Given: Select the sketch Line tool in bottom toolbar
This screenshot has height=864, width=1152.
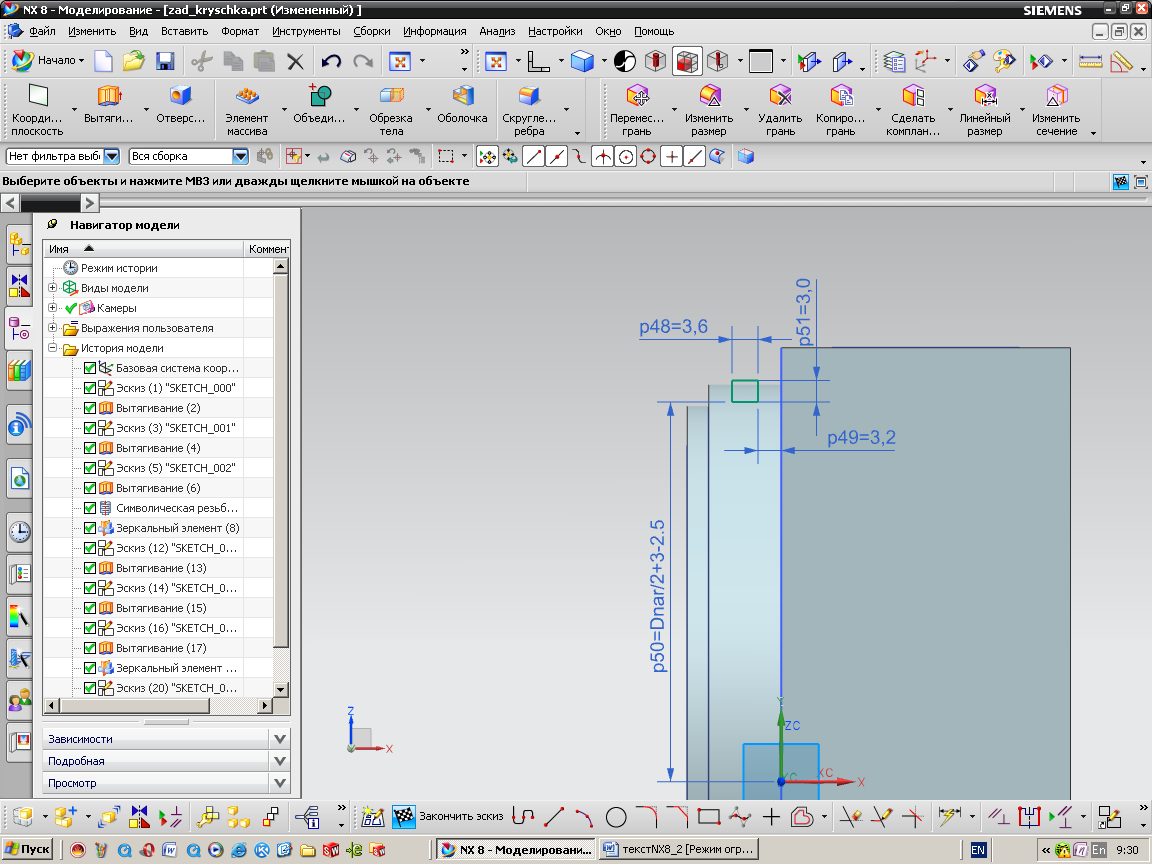Looking at the screenshot, I should click(x=554, y=816).
